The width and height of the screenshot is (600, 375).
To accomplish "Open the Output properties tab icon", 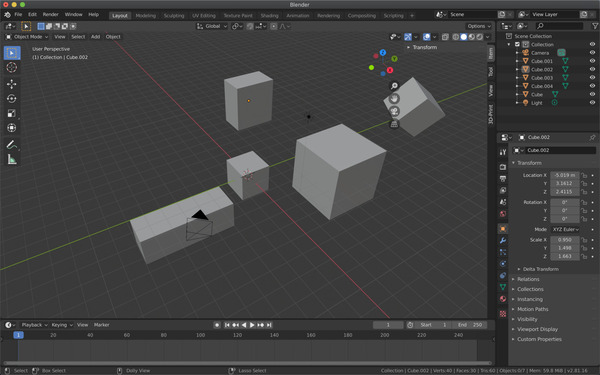I will click(503, 179).
